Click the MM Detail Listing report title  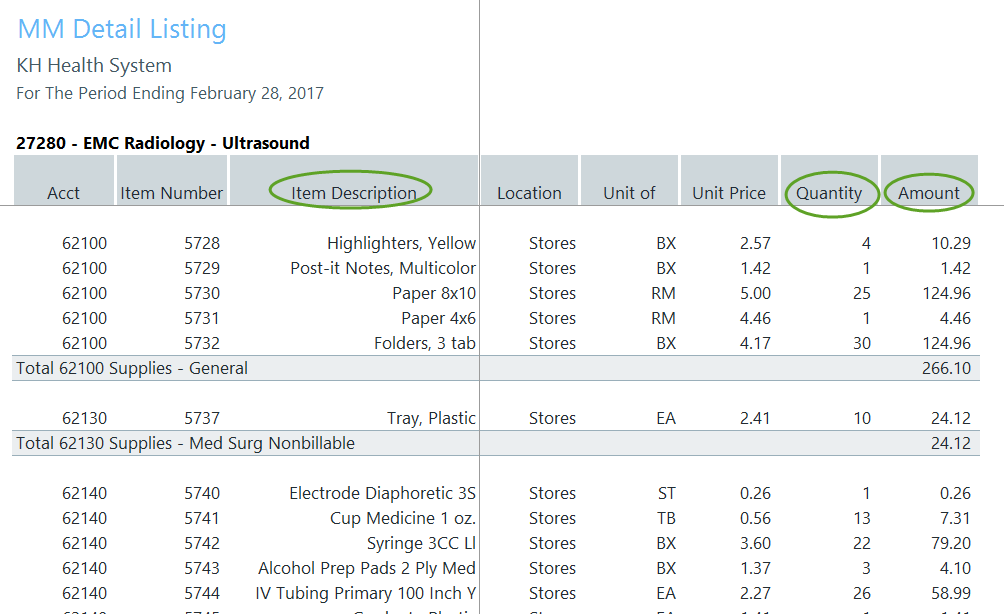coord(122,29)
